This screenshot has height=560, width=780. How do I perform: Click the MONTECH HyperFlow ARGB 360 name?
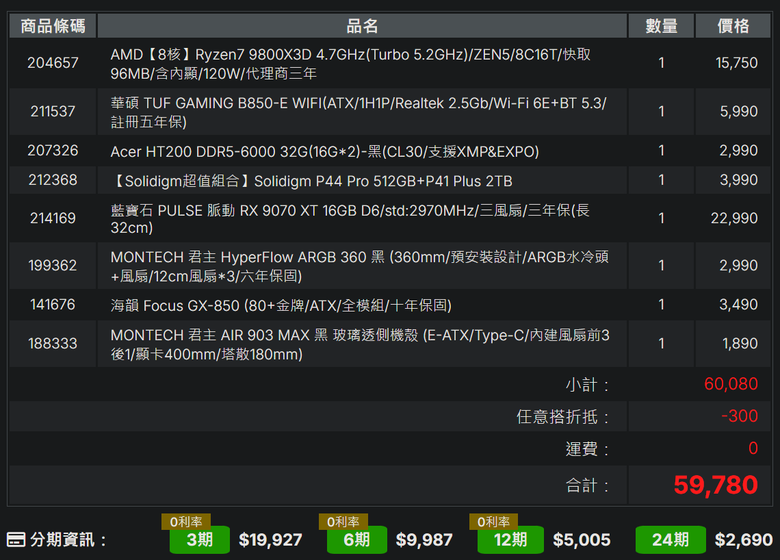click(x=360, y=266)
